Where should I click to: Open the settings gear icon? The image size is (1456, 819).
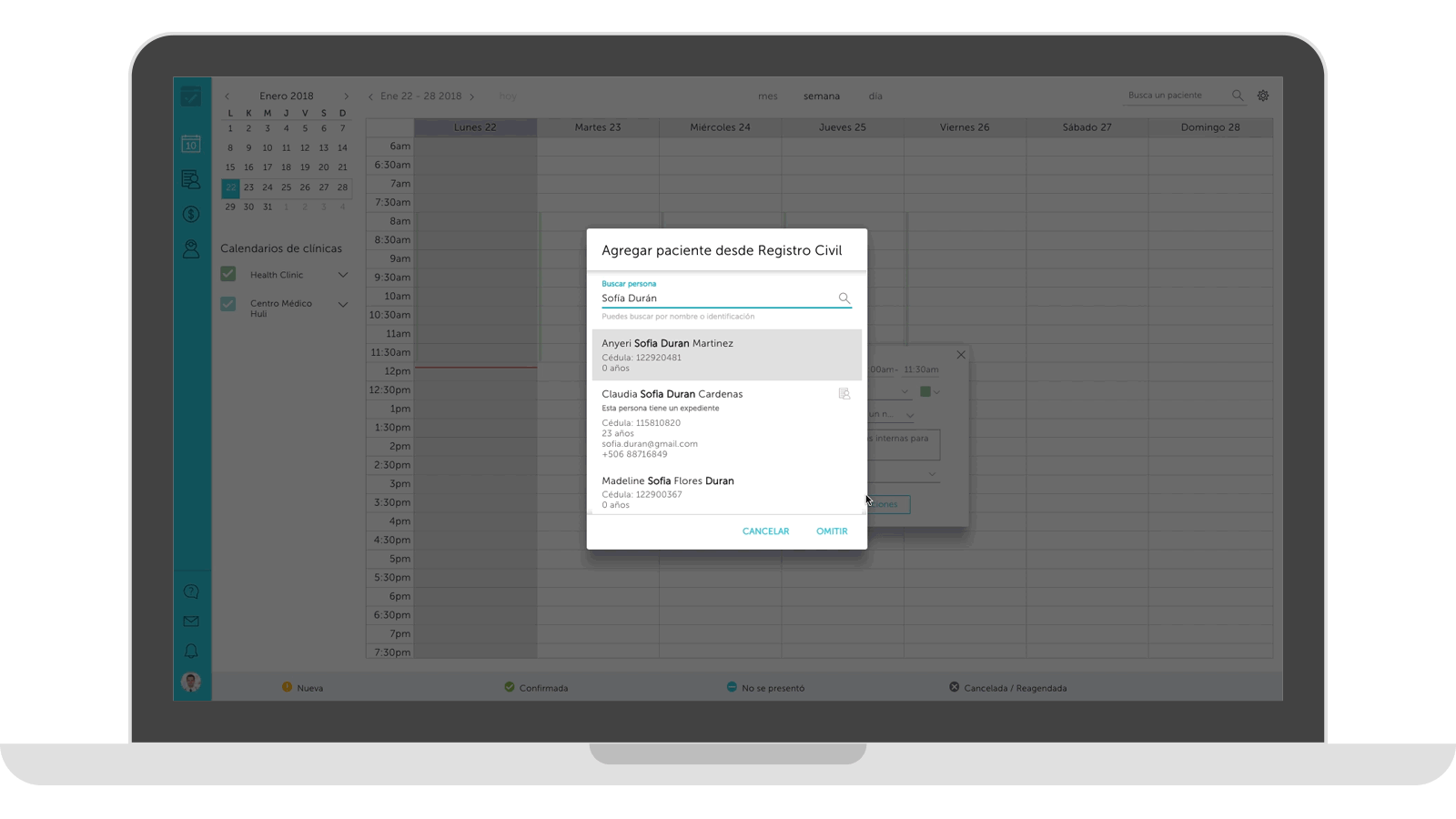(1263, 96)
